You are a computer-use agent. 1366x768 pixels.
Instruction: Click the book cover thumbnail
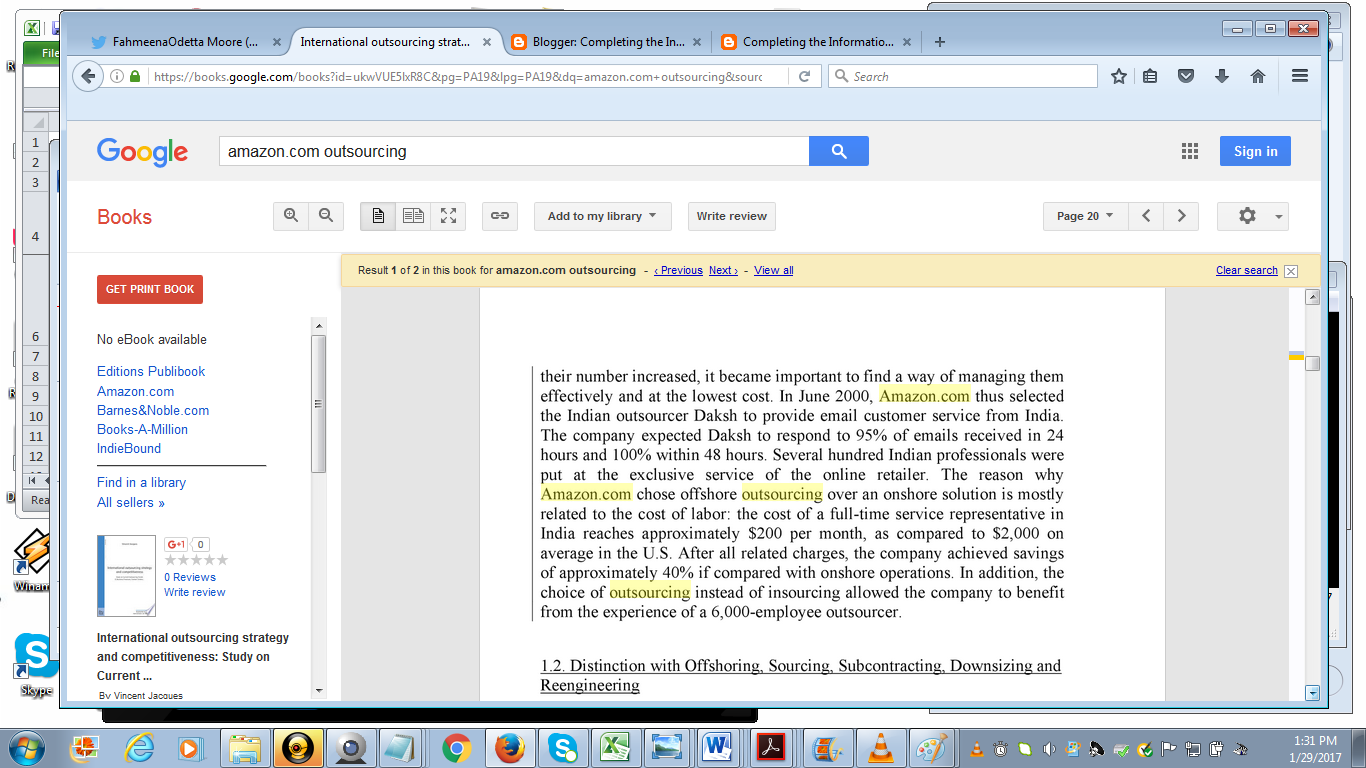pos(126,576)
